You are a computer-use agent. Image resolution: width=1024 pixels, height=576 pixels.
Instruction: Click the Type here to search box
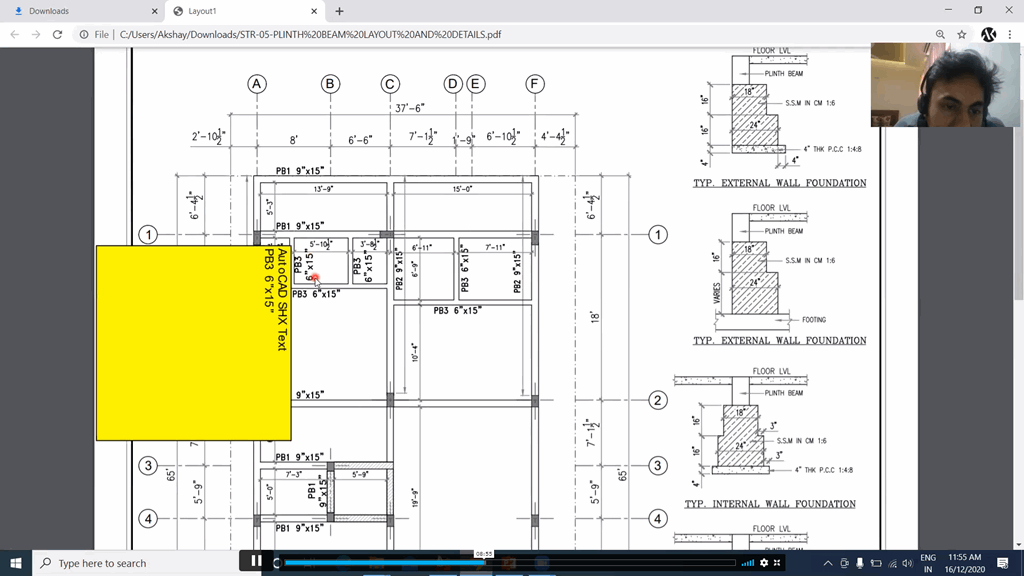click(136, 563)
